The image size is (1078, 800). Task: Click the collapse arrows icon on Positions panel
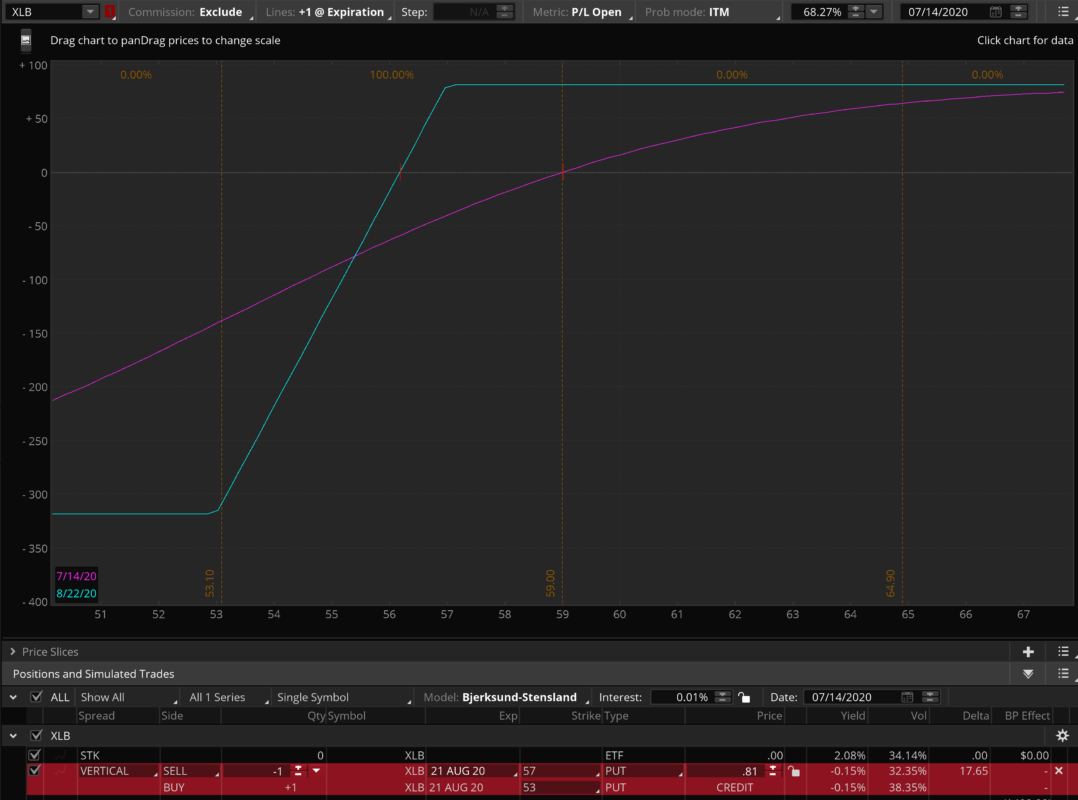(x=1028, y=674)
